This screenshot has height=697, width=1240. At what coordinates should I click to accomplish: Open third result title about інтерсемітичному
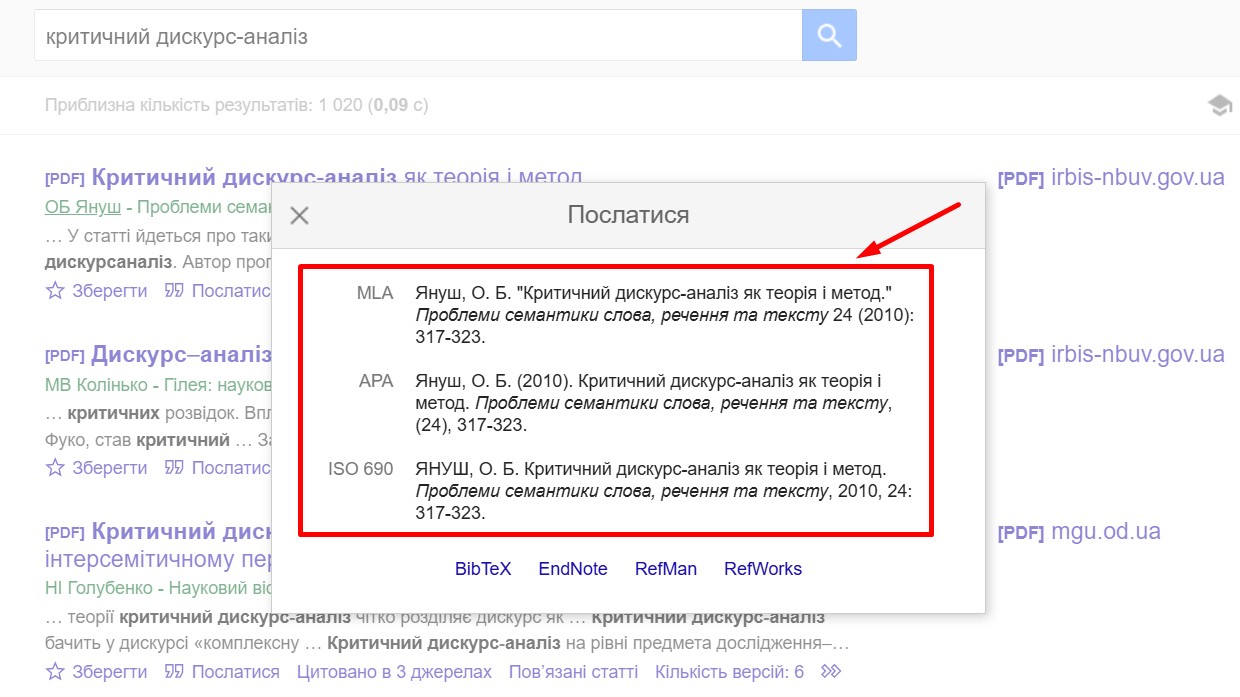pyautogui.click(x=158, y=545)
